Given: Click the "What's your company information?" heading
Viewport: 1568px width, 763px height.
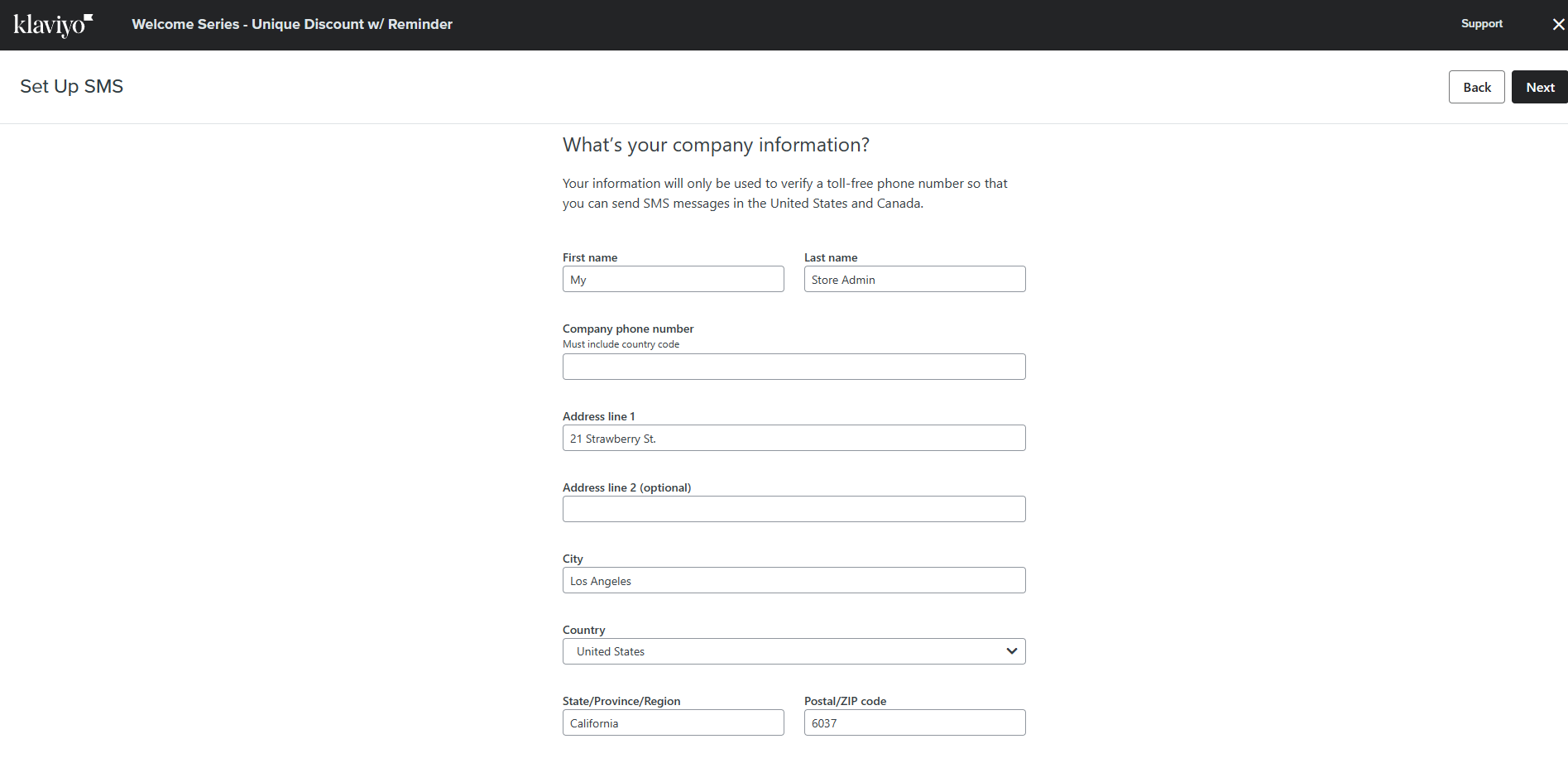Looking at the screenshot, I should [x=716, y=145].
